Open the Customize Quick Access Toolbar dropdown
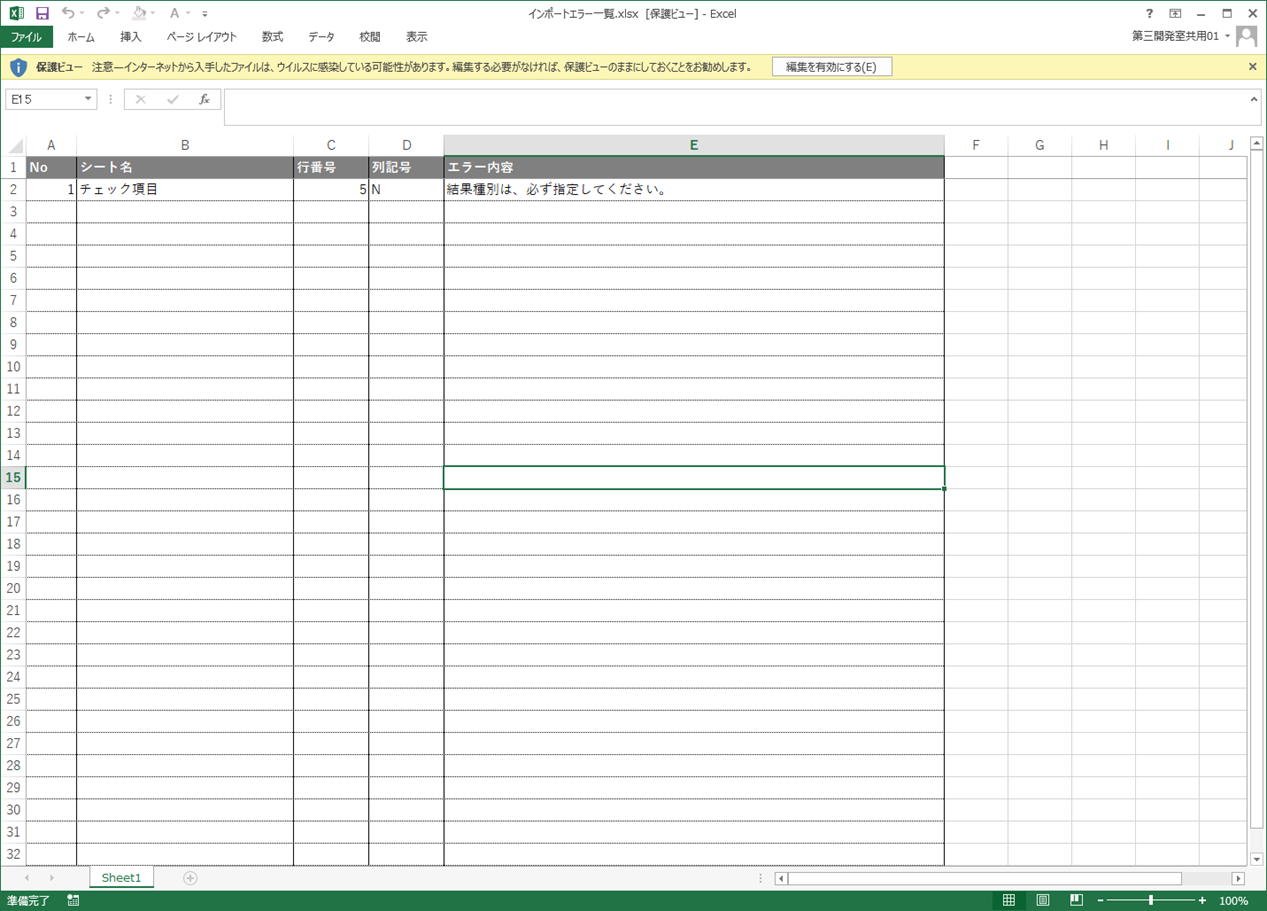Viewport: 1267px width, 911px height. [205, 14]
